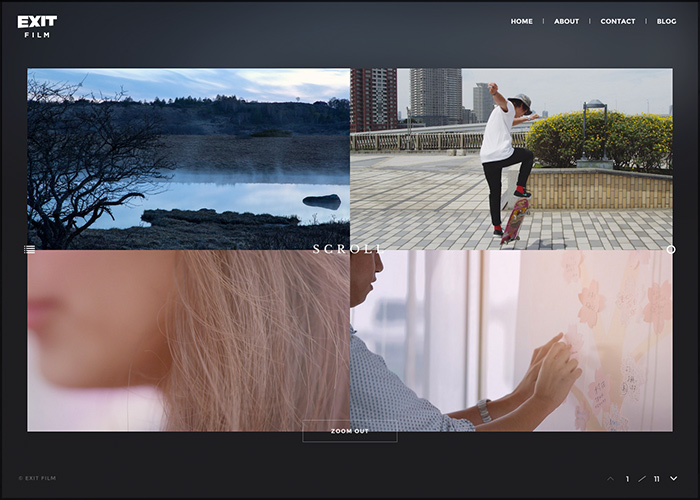The image size is (700, 500).
Task: Navigate to the ABOUT page
Action: (566, 21)
